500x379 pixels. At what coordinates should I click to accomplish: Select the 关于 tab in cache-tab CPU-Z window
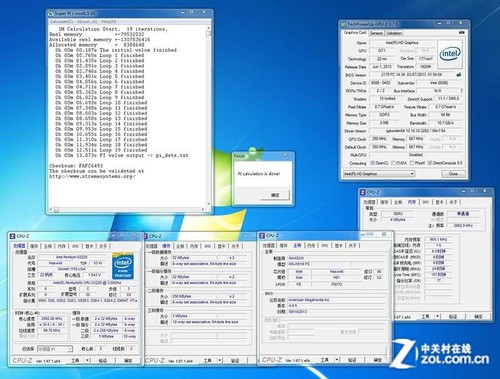[x=235, y=246]
